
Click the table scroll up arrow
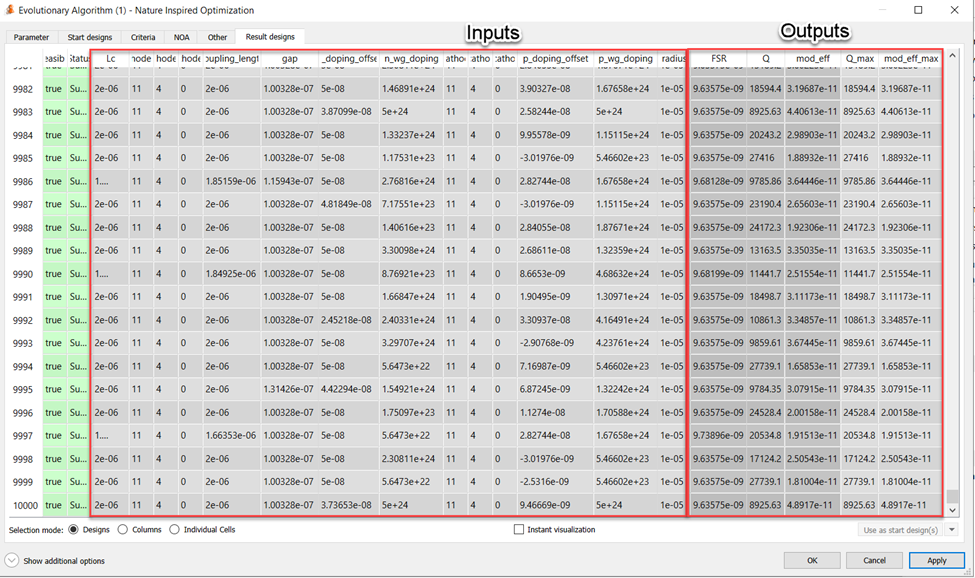pyautogui.click(x=951, y=56)
